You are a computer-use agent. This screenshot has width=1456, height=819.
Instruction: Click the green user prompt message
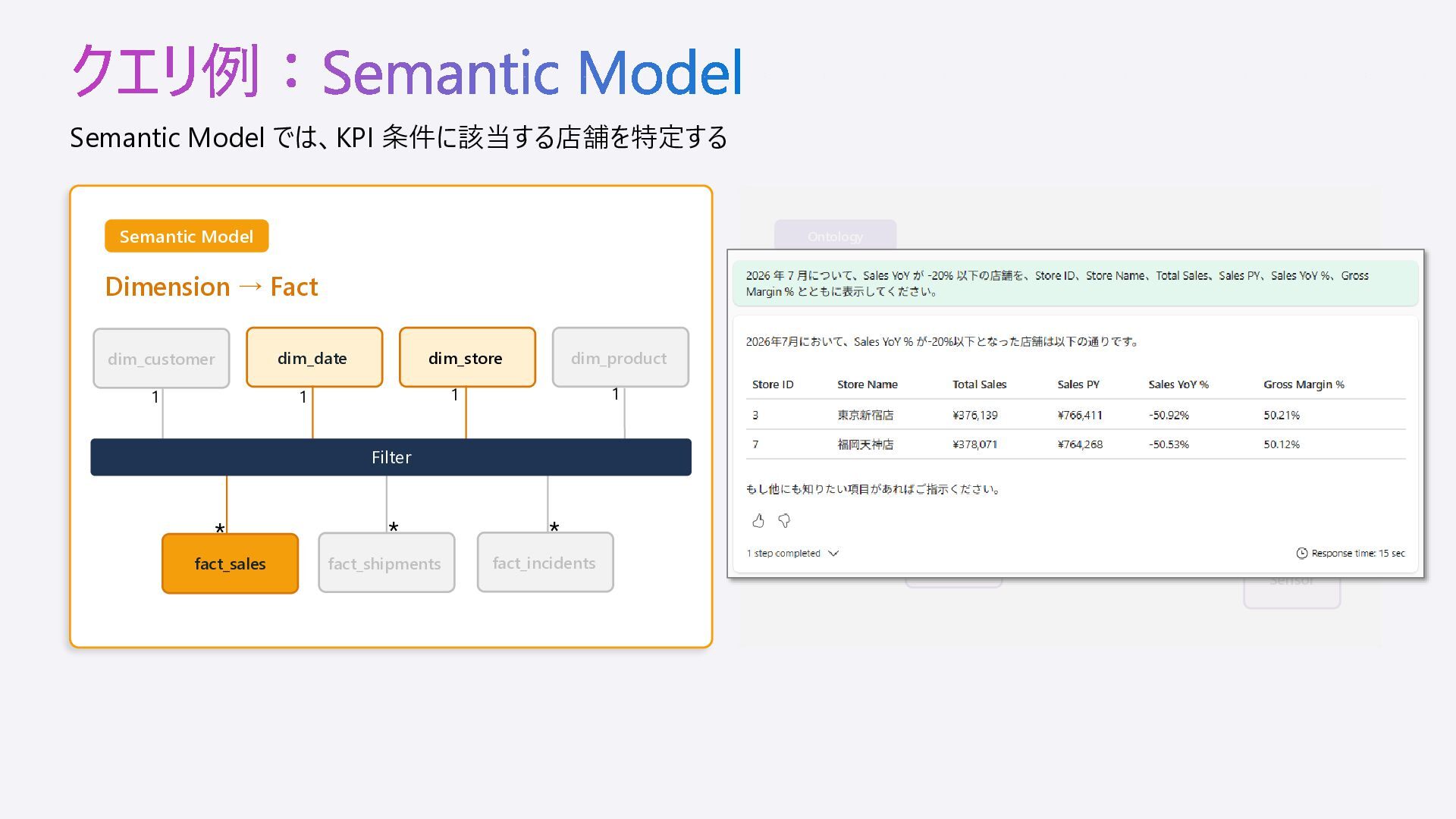[x=1075, y=283]
